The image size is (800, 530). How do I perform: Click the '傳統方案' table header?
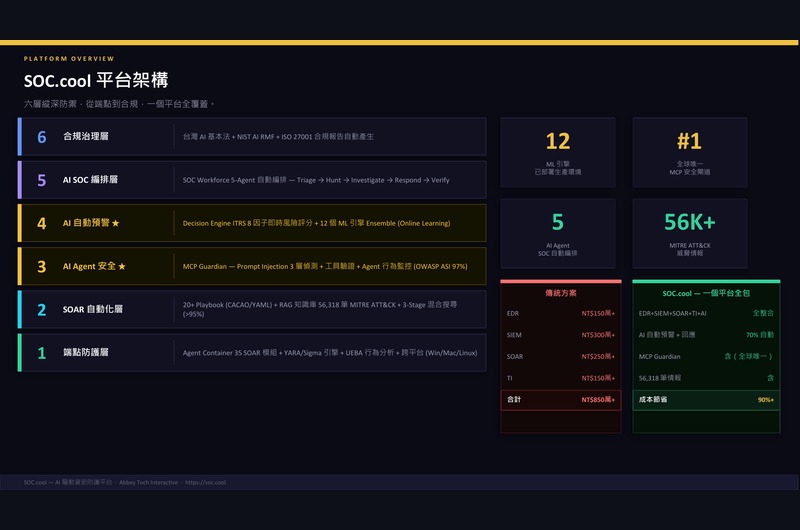coord(561,293)
